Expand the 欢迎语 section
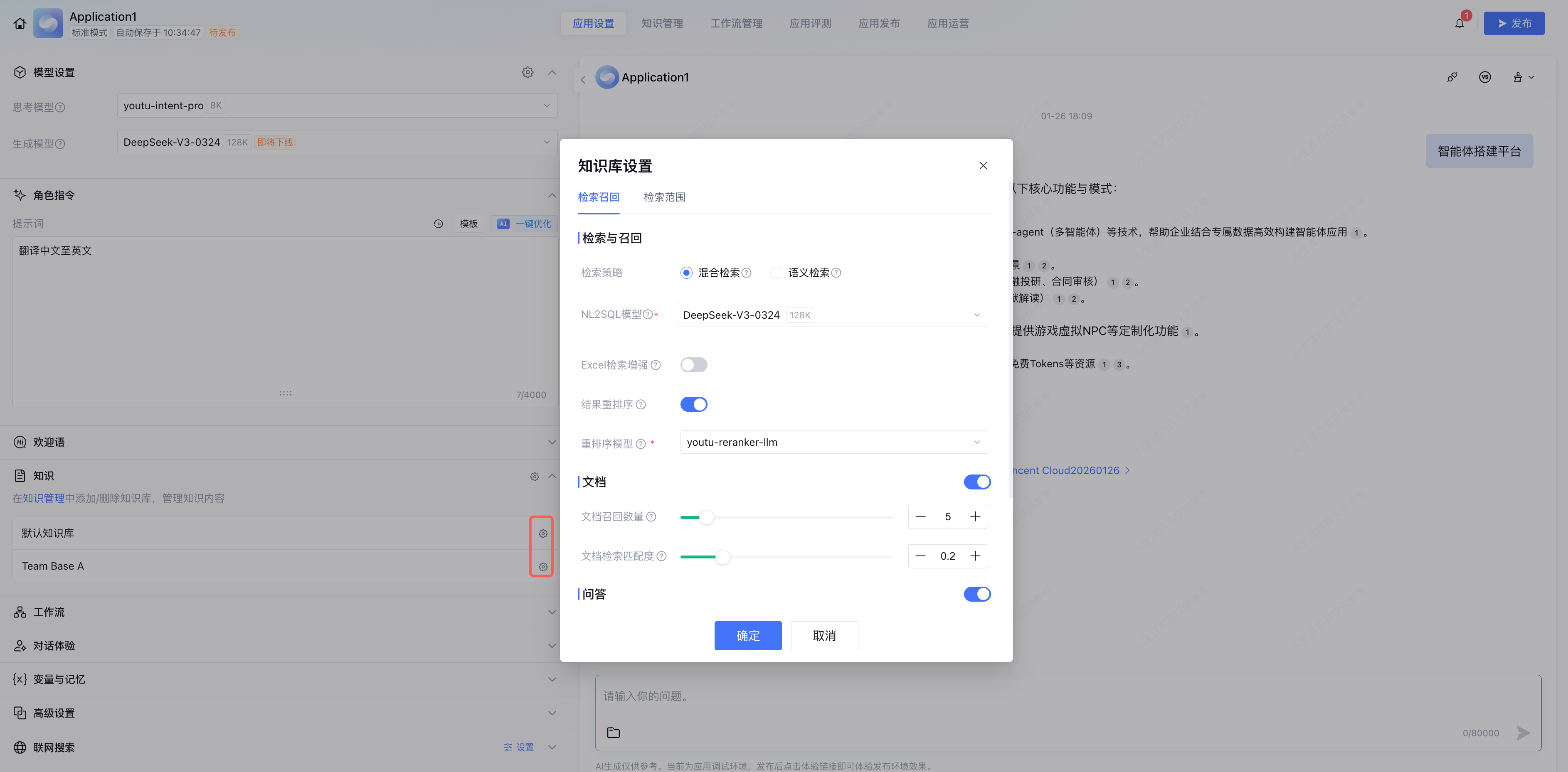 pyautogui.click(x=552, y=442)
